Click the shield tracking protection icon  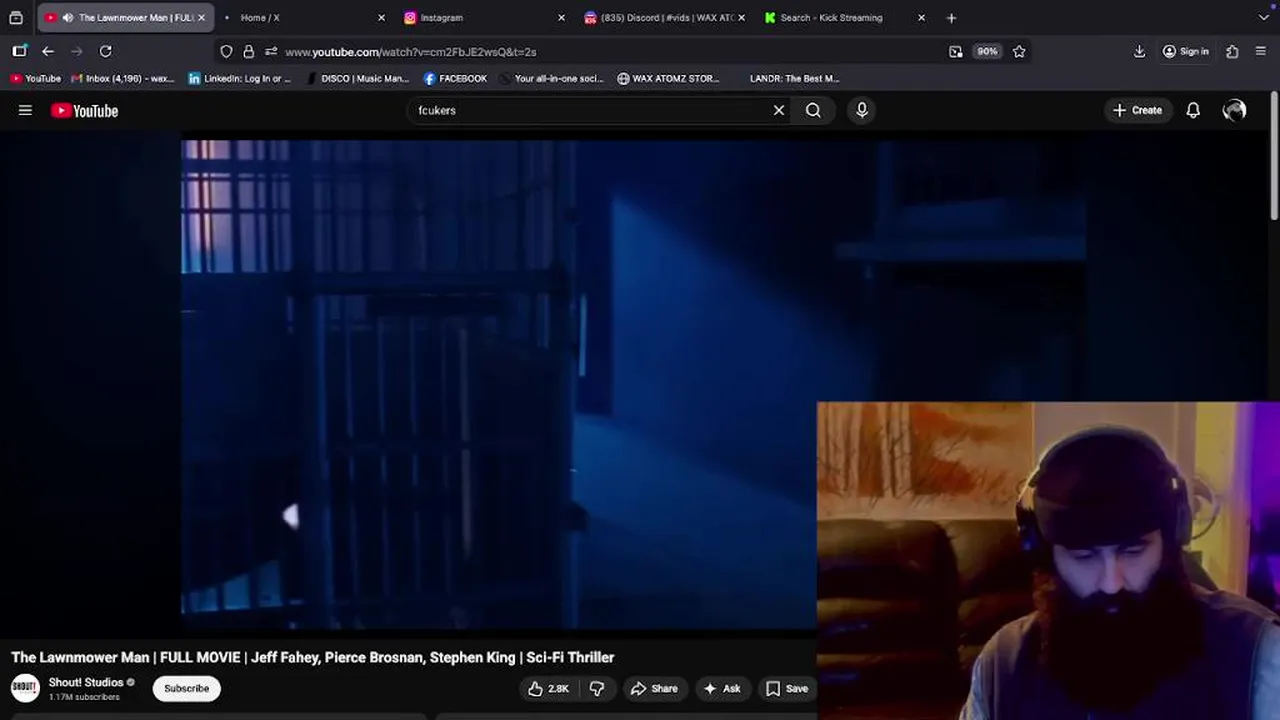point(226,51)
